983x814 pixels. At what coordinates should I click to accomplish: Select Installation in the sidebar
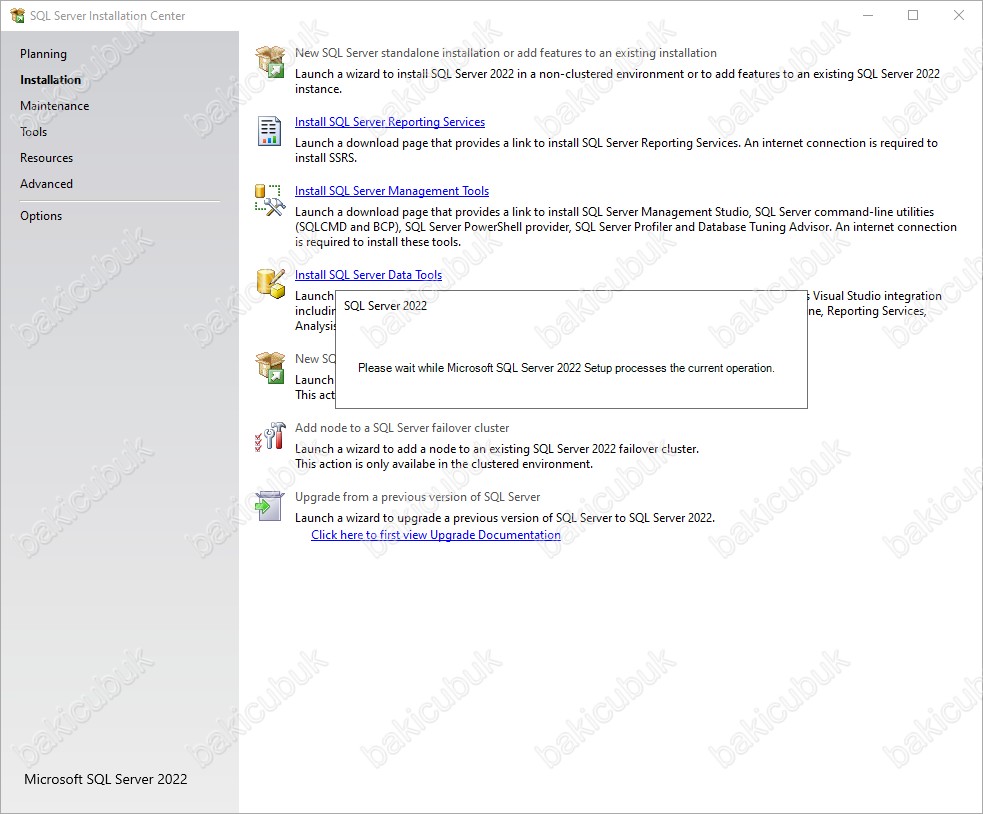point(51,80)
